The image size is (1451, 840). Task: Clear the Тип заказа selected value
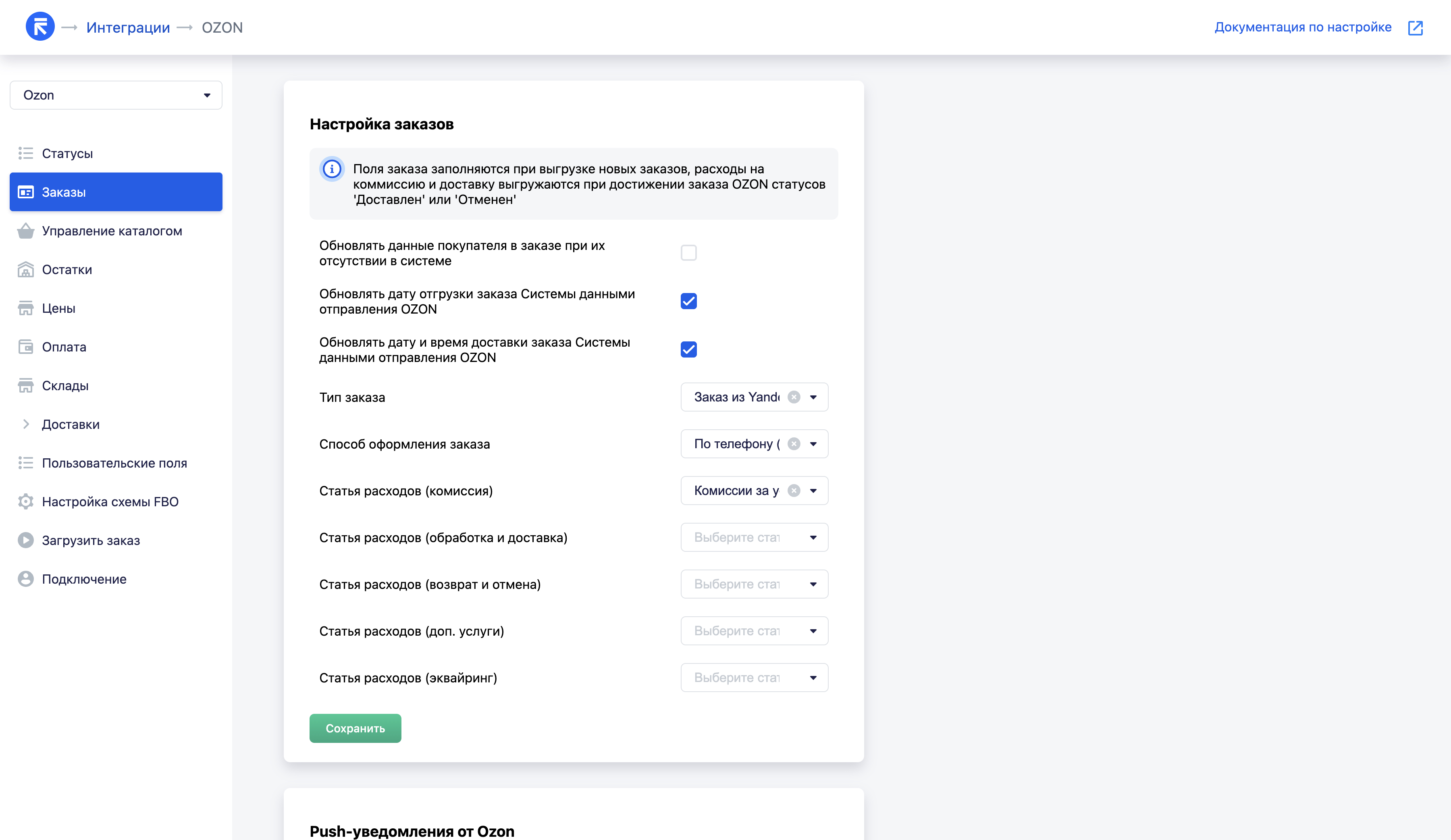(x=794, y=397)
